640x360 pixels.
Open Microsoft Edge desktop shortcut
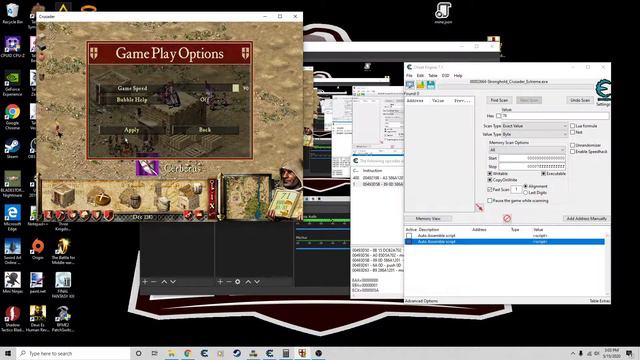pos(12,218)
